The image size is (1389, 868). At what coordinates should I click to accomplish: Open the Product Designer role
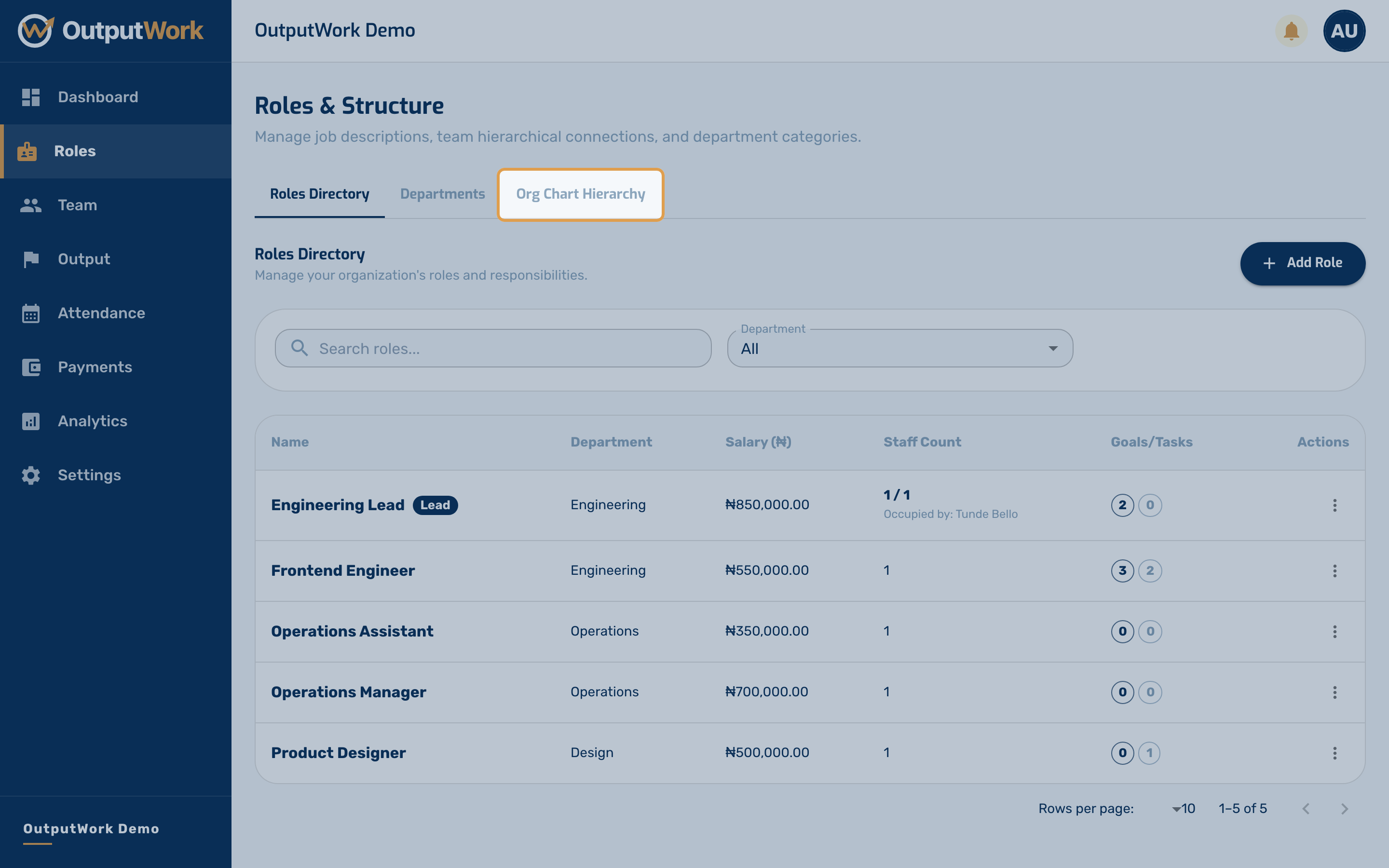(x=338, y=753)
